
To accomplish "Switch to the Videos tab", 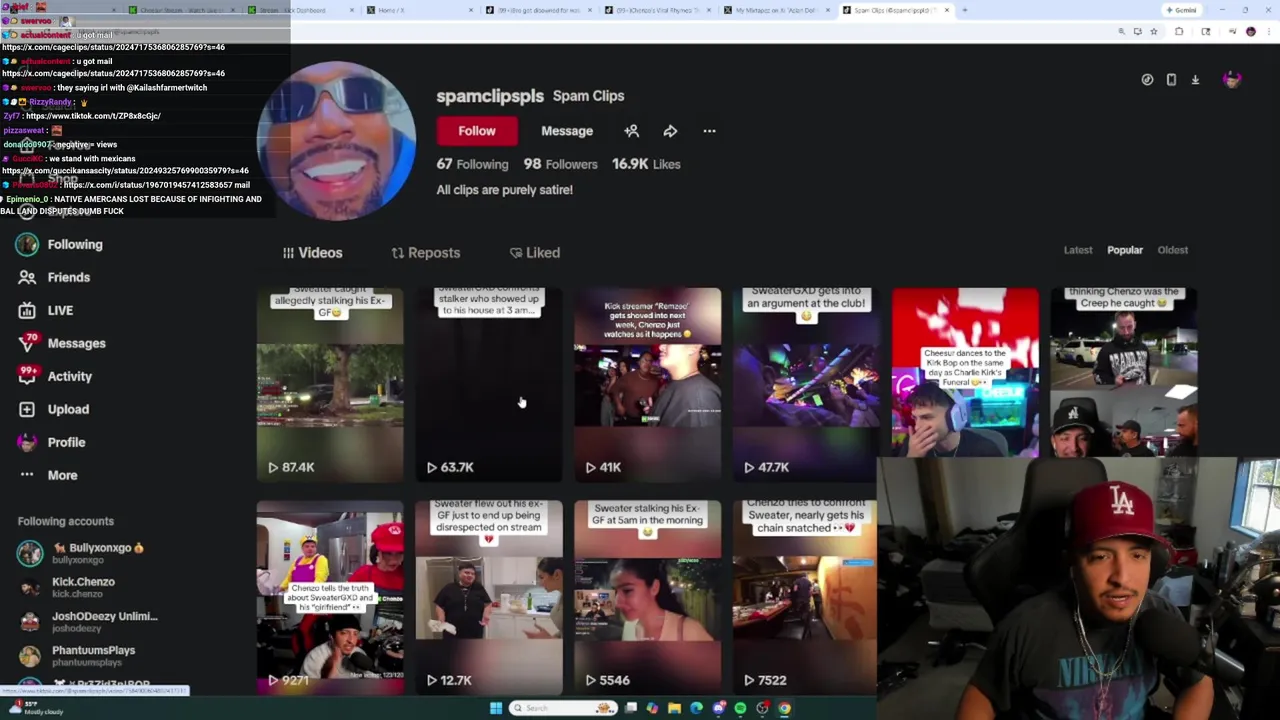I will click(312, 253).
